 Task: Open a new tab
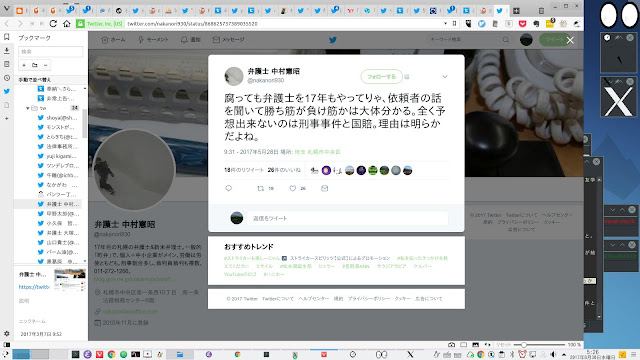point(516,11)
